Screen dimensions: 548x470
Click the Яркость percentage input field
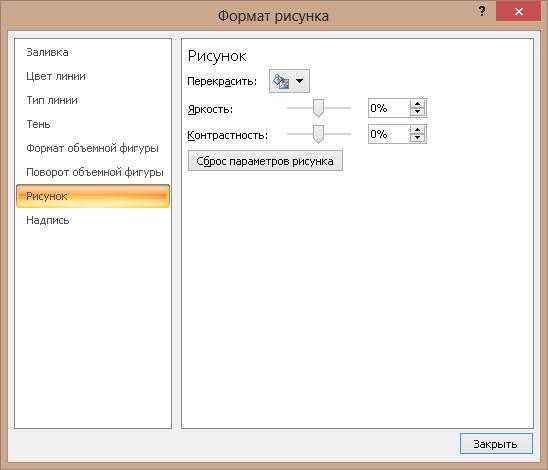[389, 108]
